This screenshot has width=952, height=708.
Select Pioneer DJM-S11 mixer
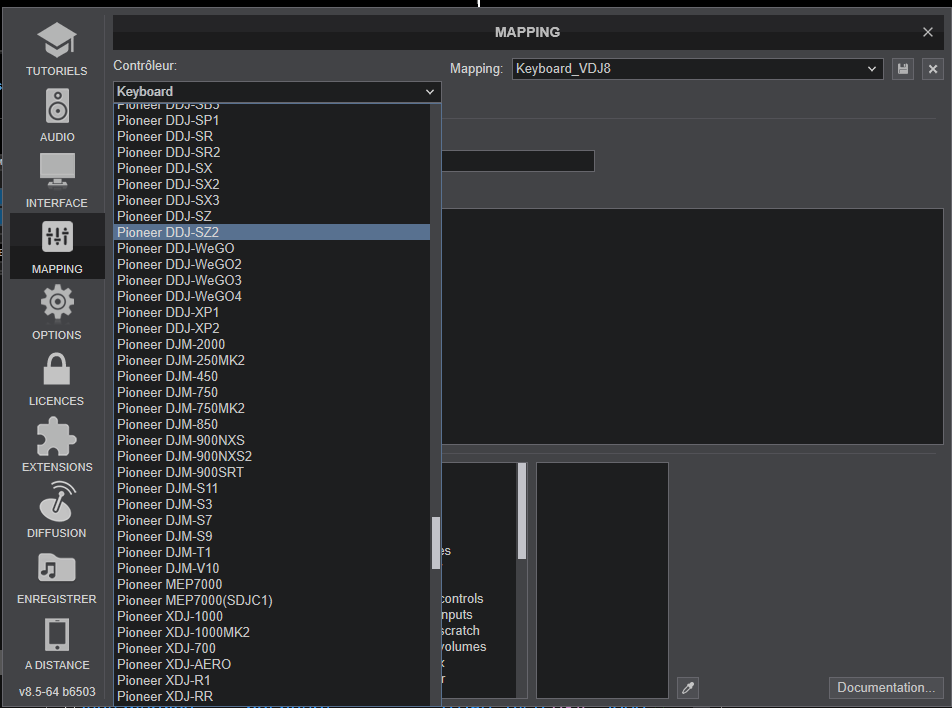click(271, 488)
